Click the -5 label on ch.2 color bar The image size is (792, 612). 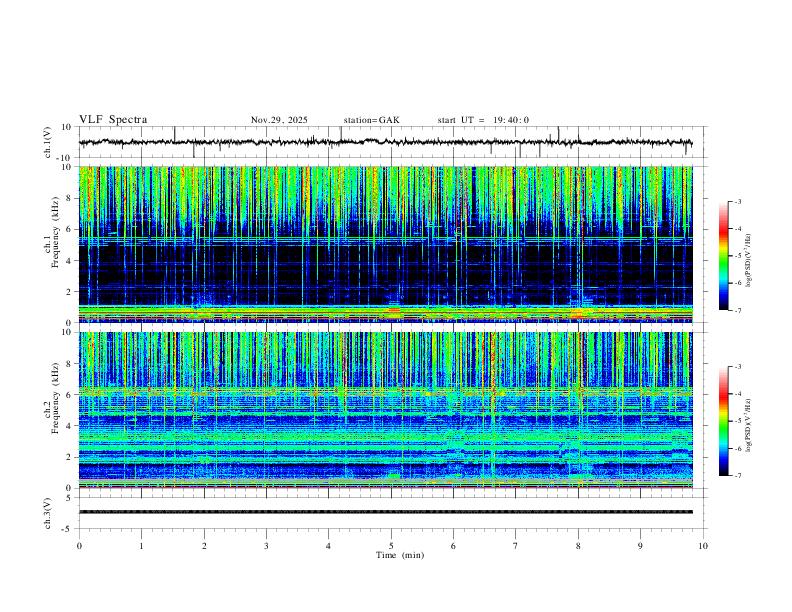click(737, 421)
